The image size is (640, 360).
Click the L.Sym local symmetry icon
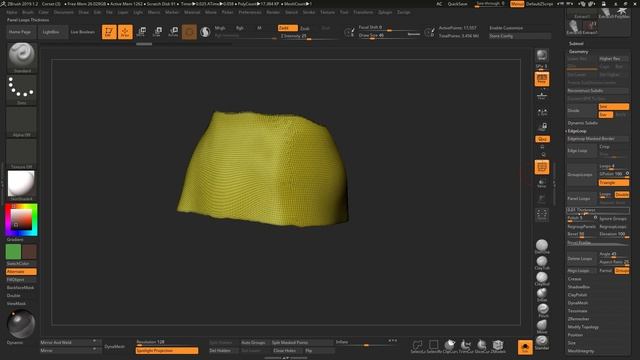point(542,112)
